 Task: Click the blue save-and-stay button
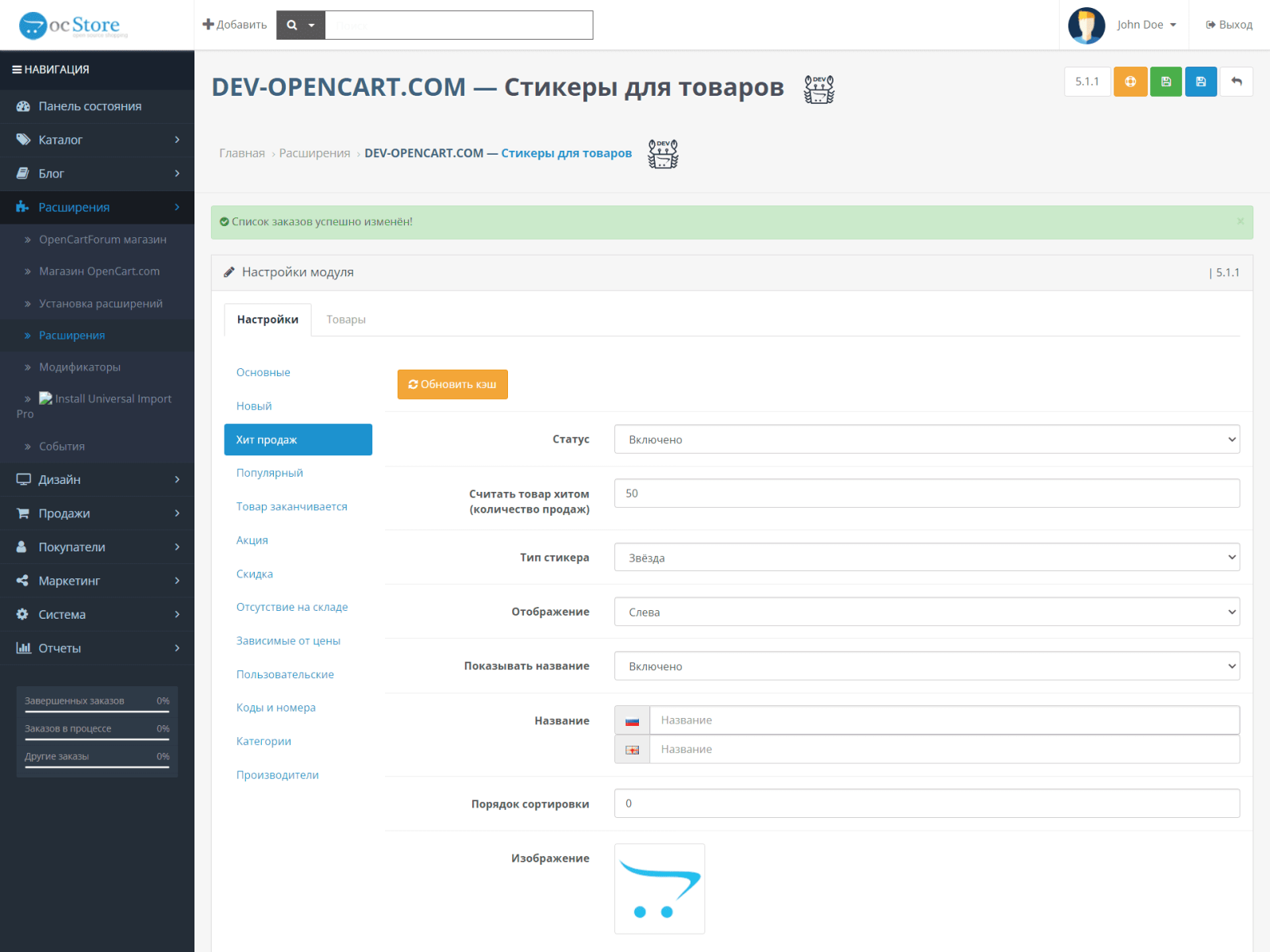tap(1201, 82)
